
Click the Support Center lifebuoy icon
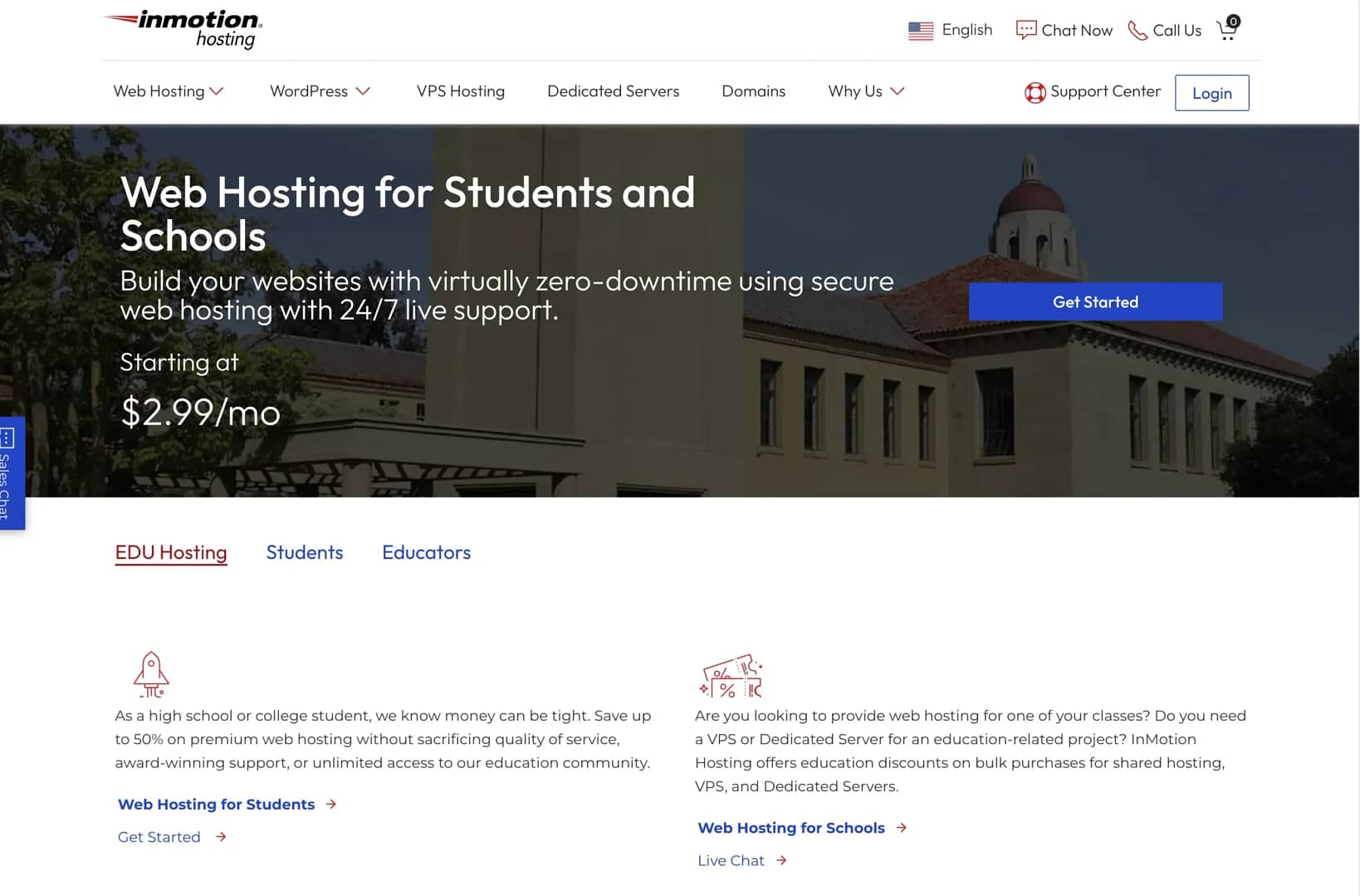pos(1035,92)
